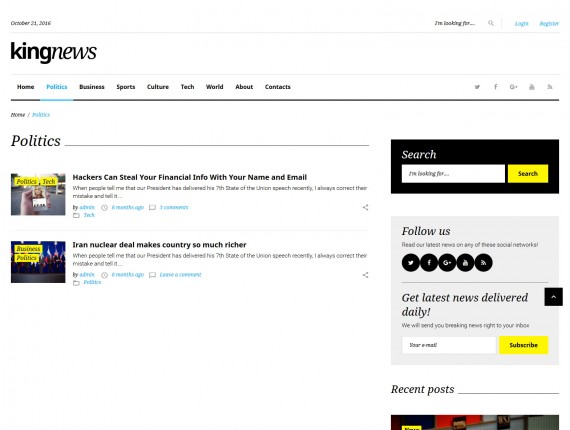Go to Home in the main menu
The image size is (570, 430).
coord(25,87)
